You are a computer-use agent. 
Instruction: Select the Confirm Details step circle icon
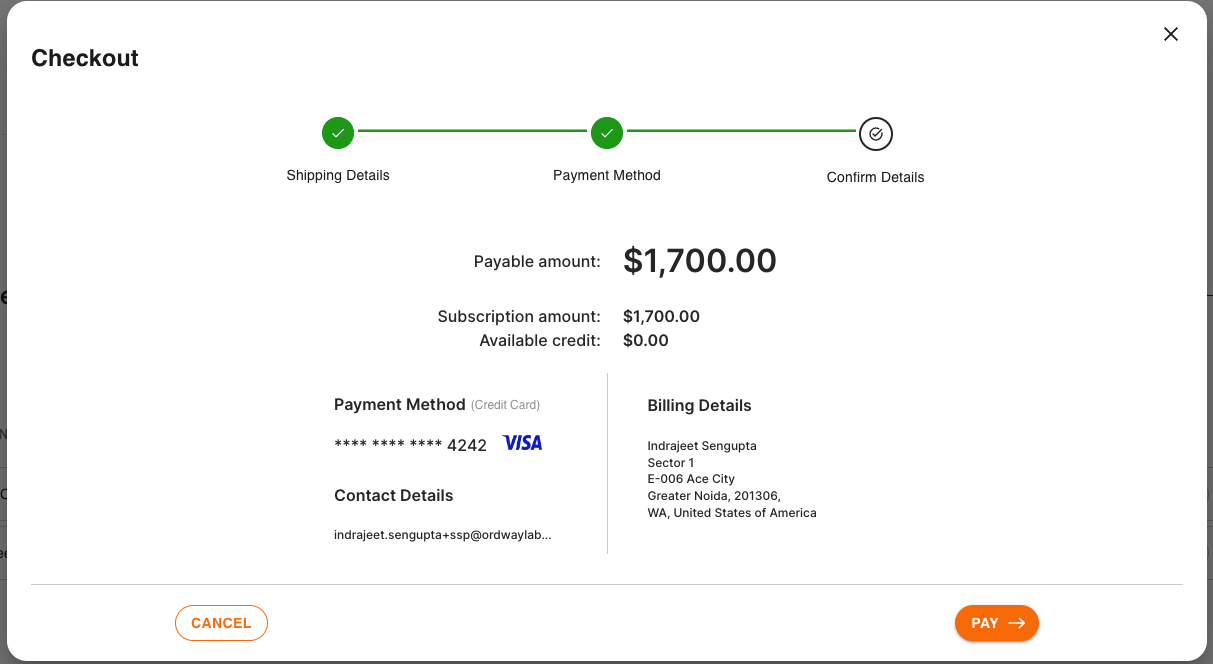click(875, 133)
